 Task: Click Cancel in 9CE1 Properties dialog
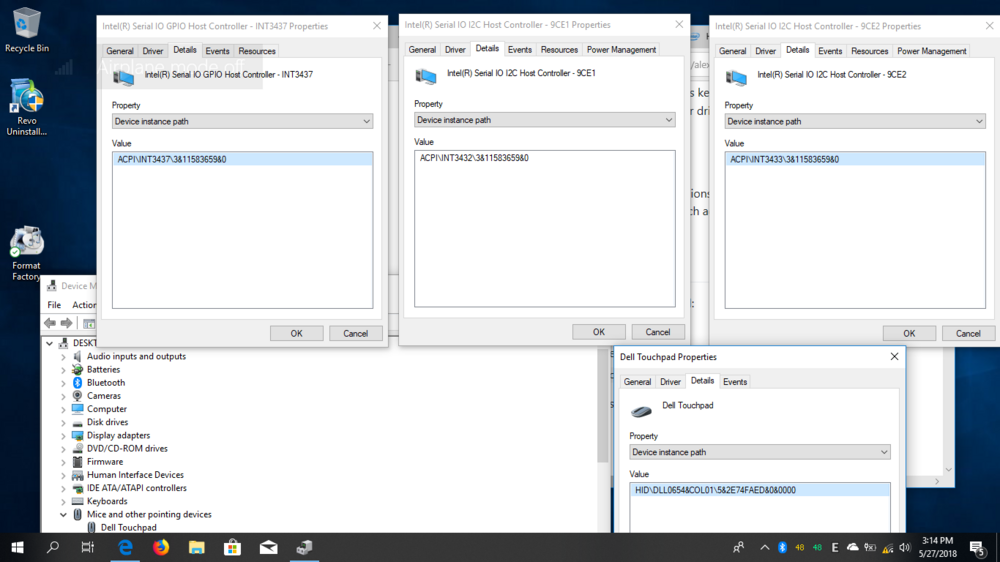[x=658, y=332]
